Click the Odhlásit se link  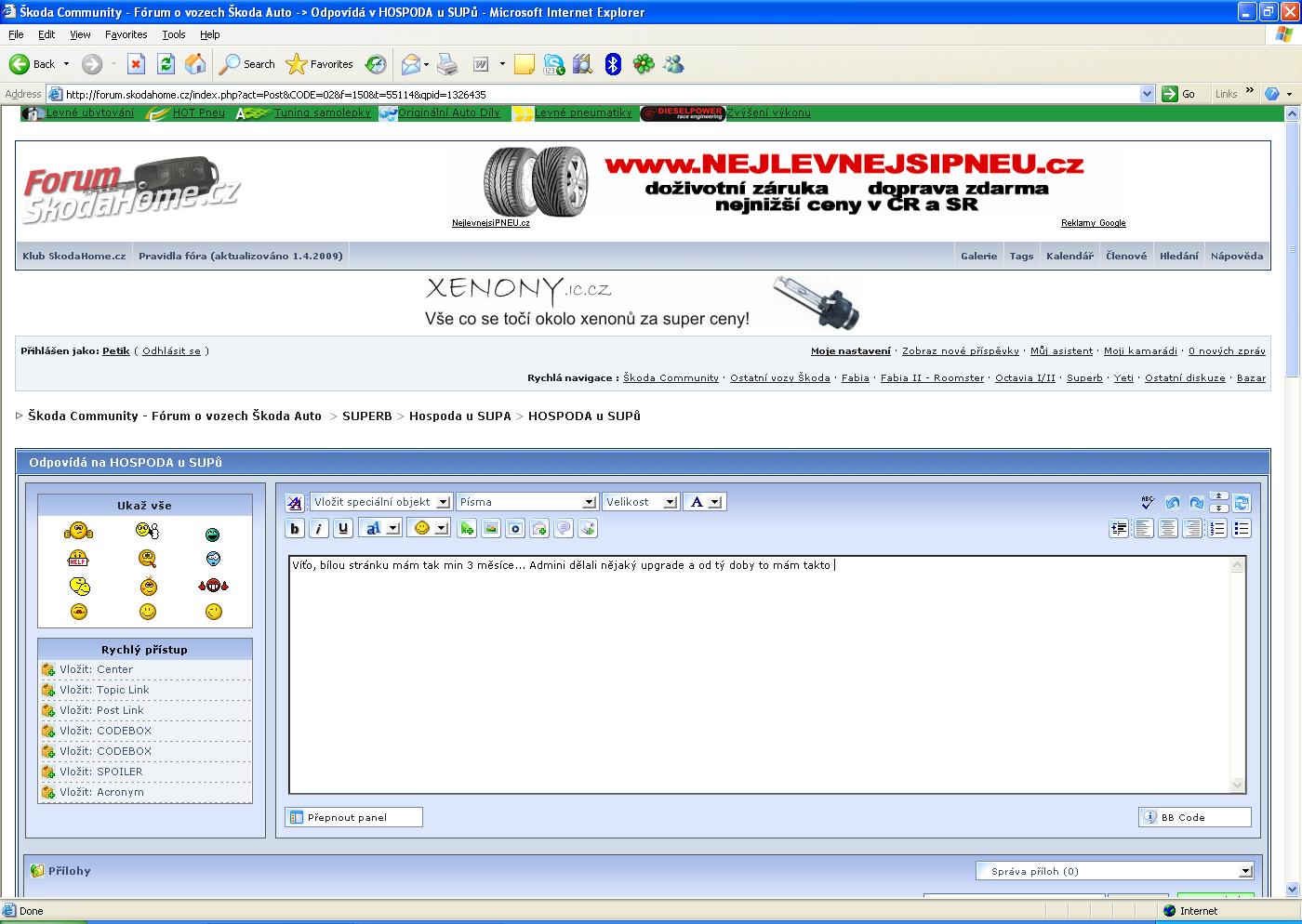171,351
